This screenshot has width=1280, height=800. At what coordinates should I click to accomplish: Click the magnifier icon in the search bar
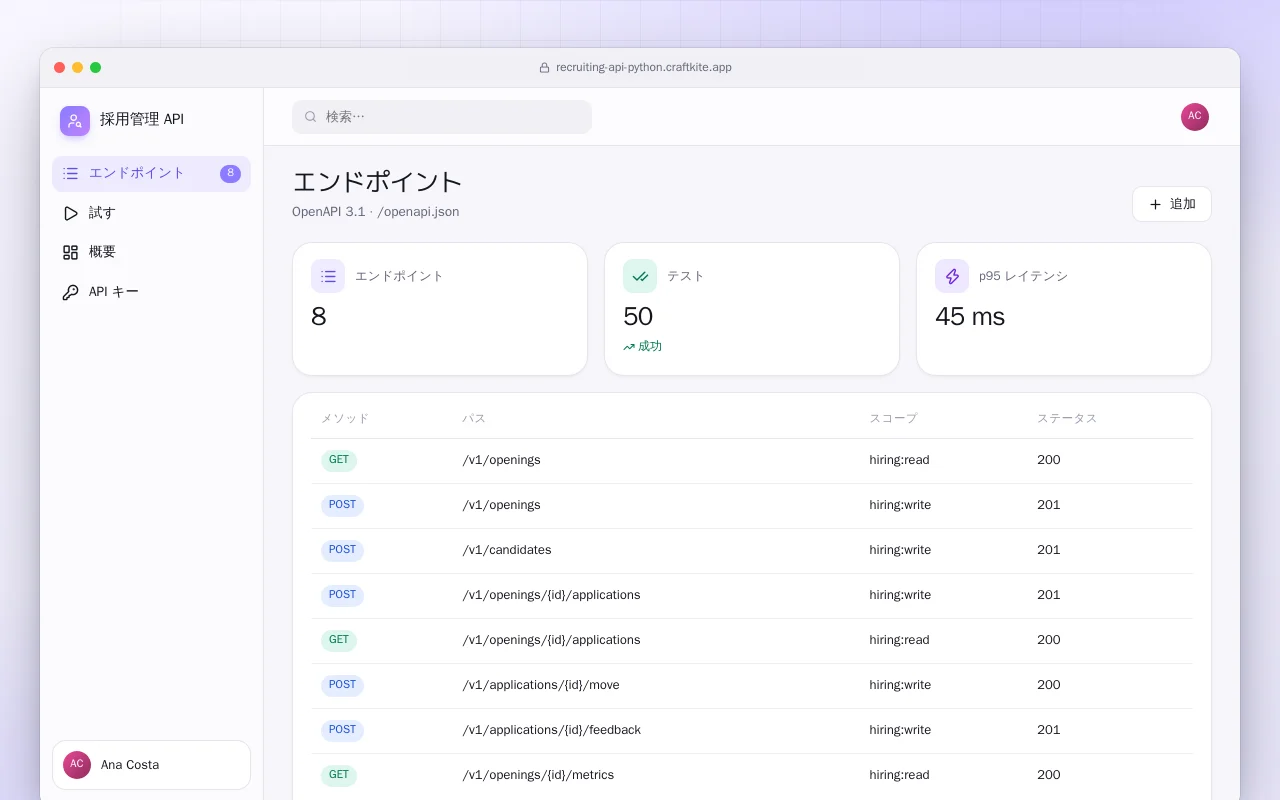(x=311, y=117)
